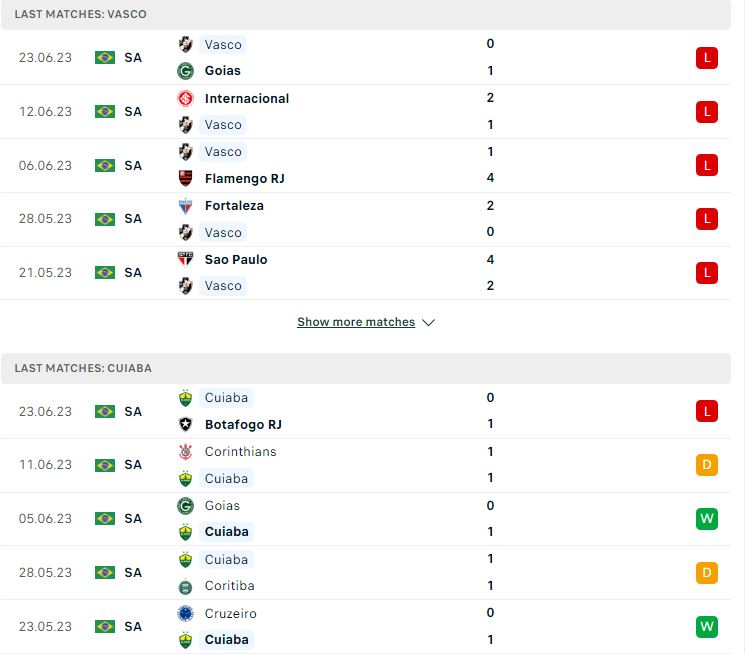The width and height of the screenshot is (745, 654).
Task: Click the Flamengo RJ crest icon
Action: click(185, 178)
